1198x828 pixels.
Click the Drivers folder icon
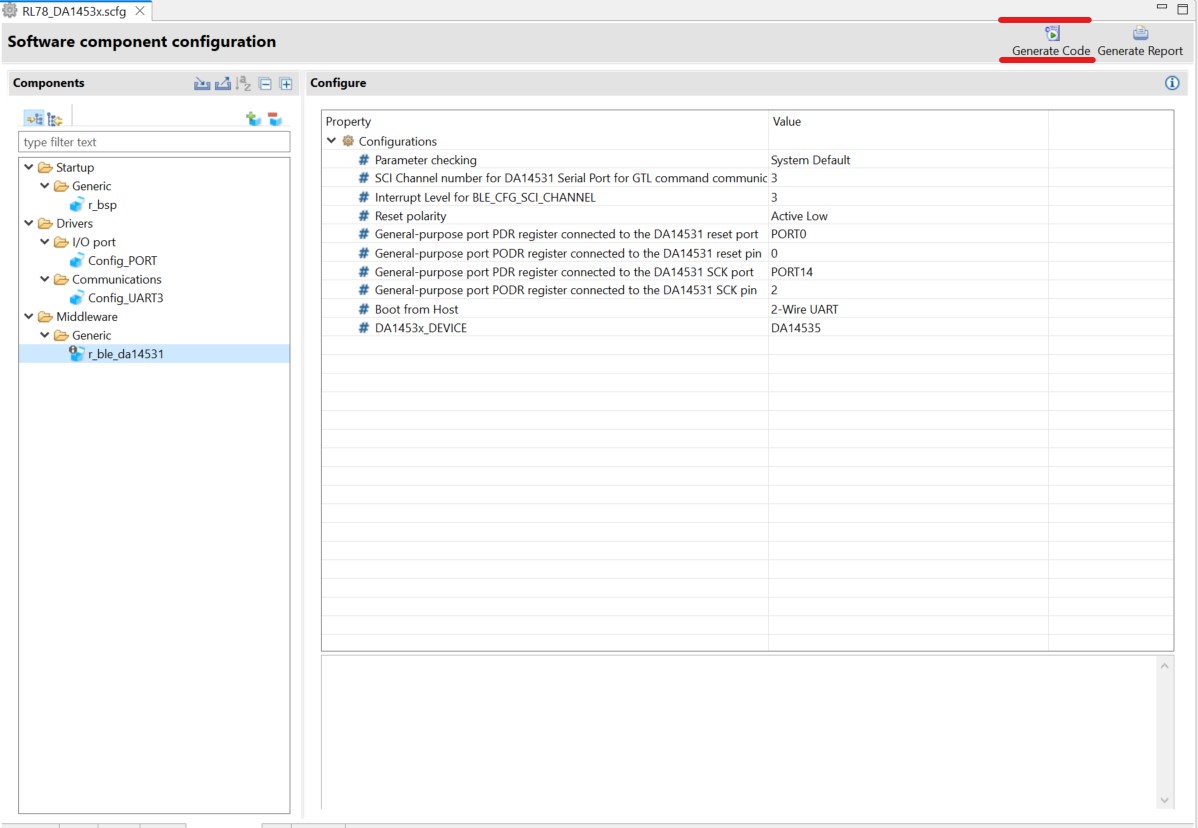(x=45, y=223)
